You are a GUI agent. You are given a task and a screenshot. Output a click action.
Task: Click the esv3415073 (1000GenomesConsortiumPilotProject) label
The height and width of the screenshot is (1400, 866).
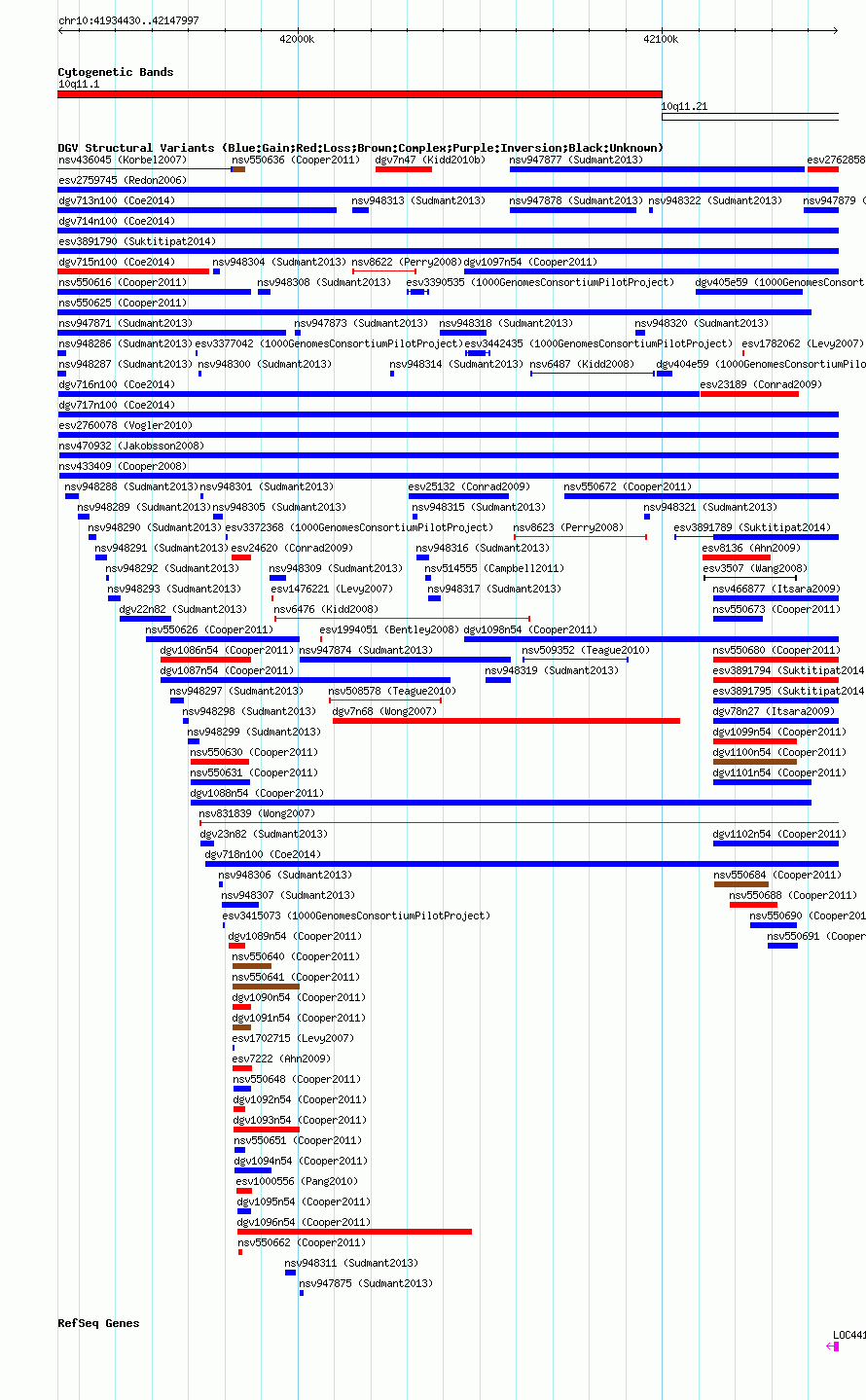(357, 915)
